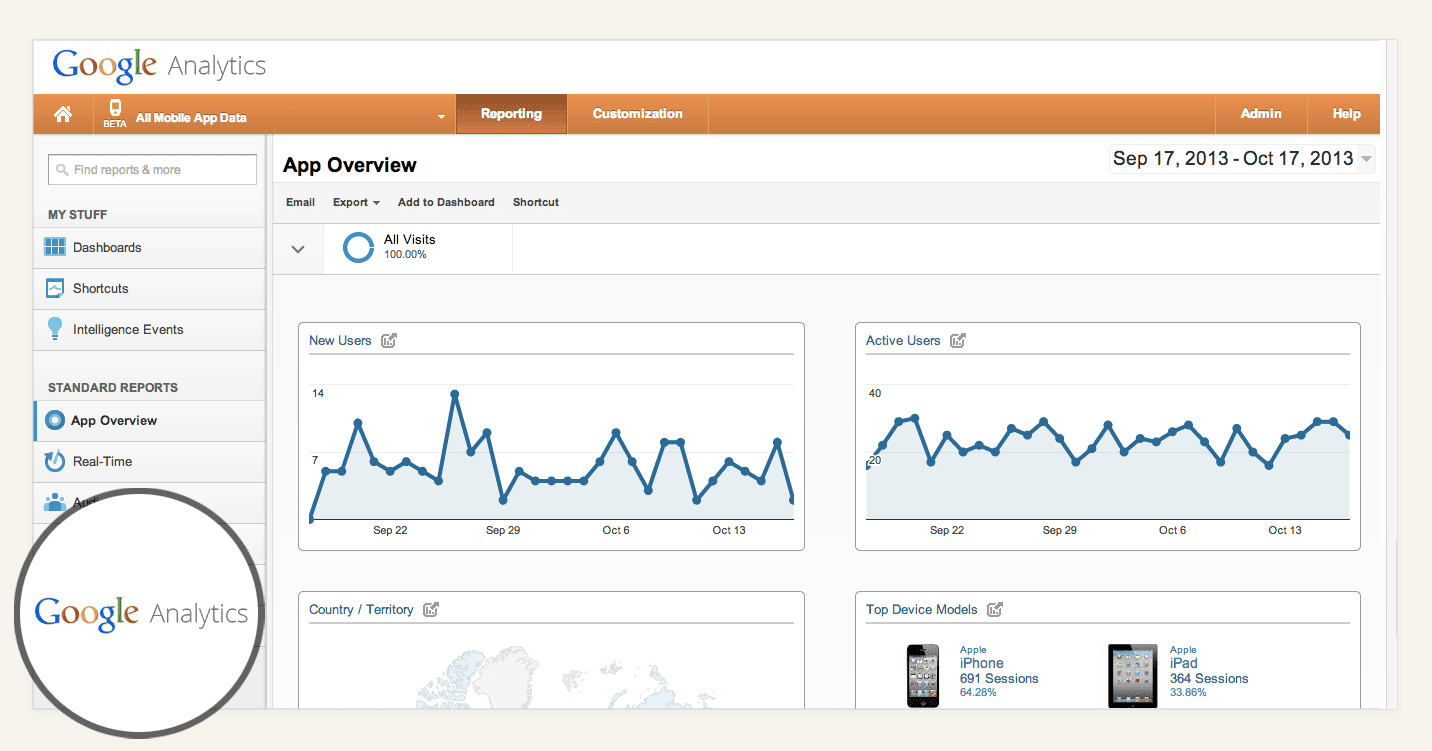Open Active Users widget export icon

(x=958, y=341)
